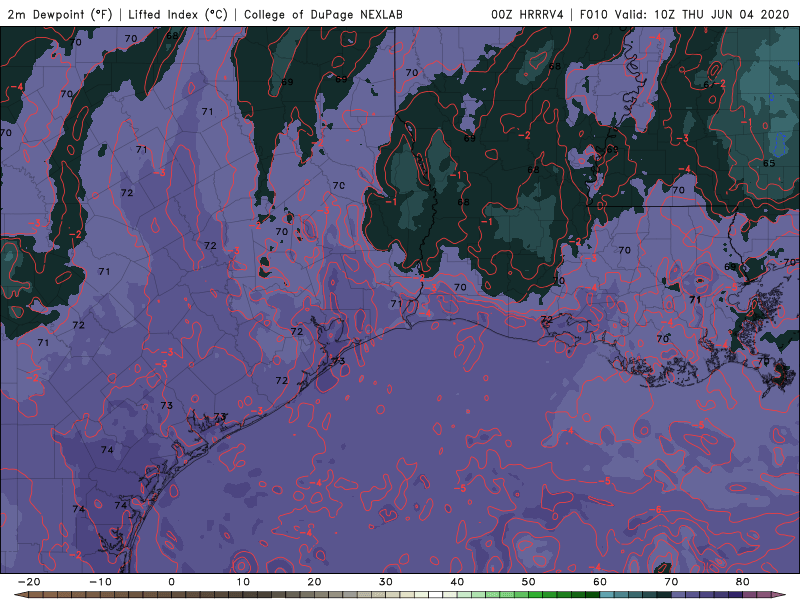Click the "-6" lifted index contour label
Image resolution: width=800 pixels, height=600 pixels.
click(656, 510)
